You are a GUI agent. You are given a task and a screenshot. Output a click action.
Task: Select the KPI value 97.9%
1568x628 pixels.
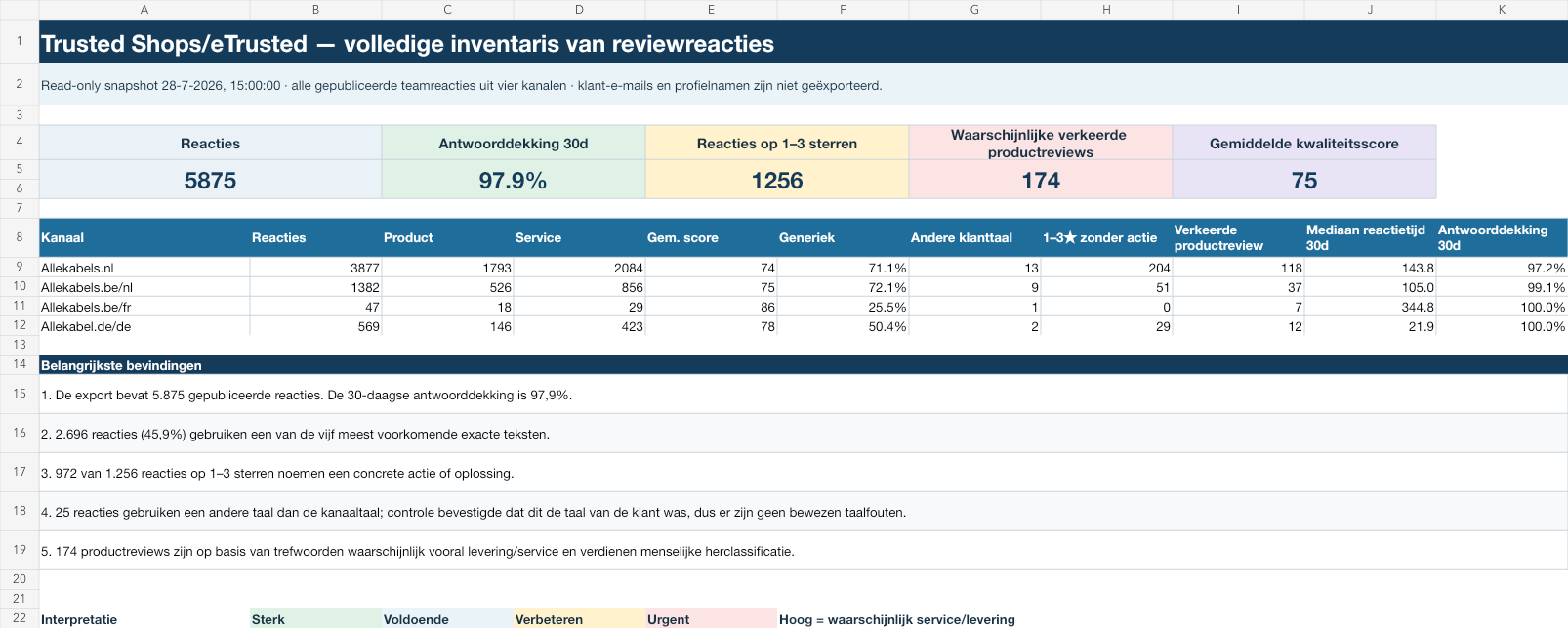coord(514,180)
